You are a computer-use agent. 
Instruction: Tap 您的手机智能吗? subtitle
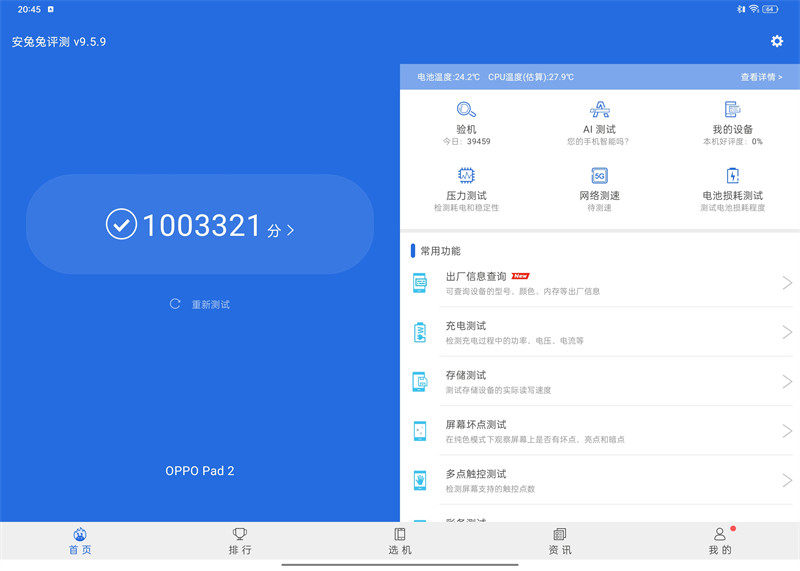tap(598, 141)
